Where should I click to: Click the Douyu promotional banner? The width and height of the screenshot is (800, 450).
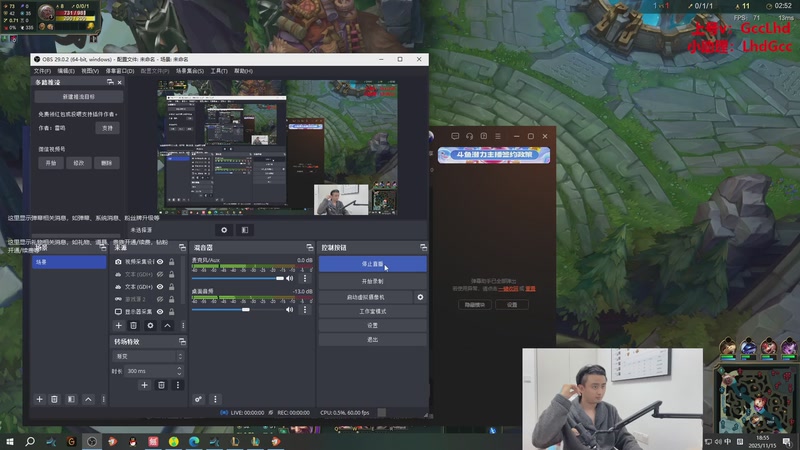[x=494, y=155]
